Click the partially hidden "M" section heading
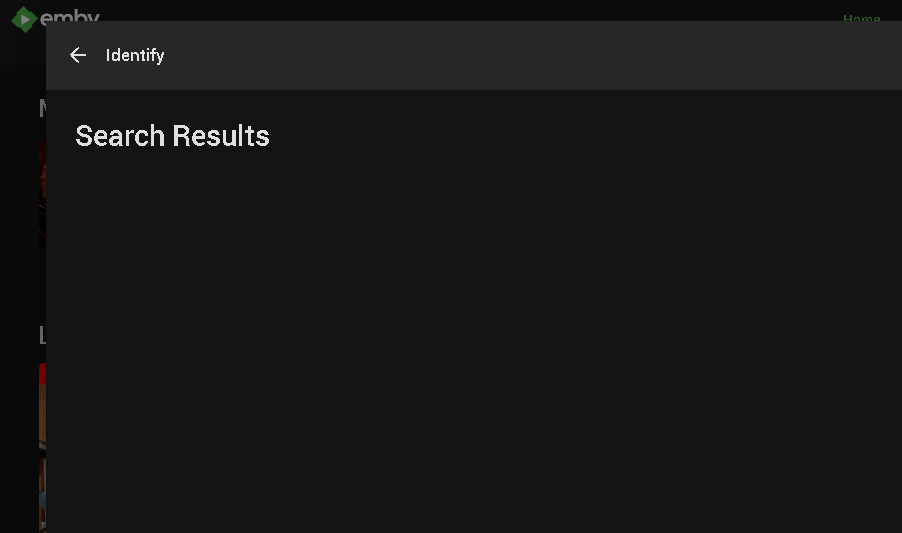902x533 pixels. tap(42, 107)
